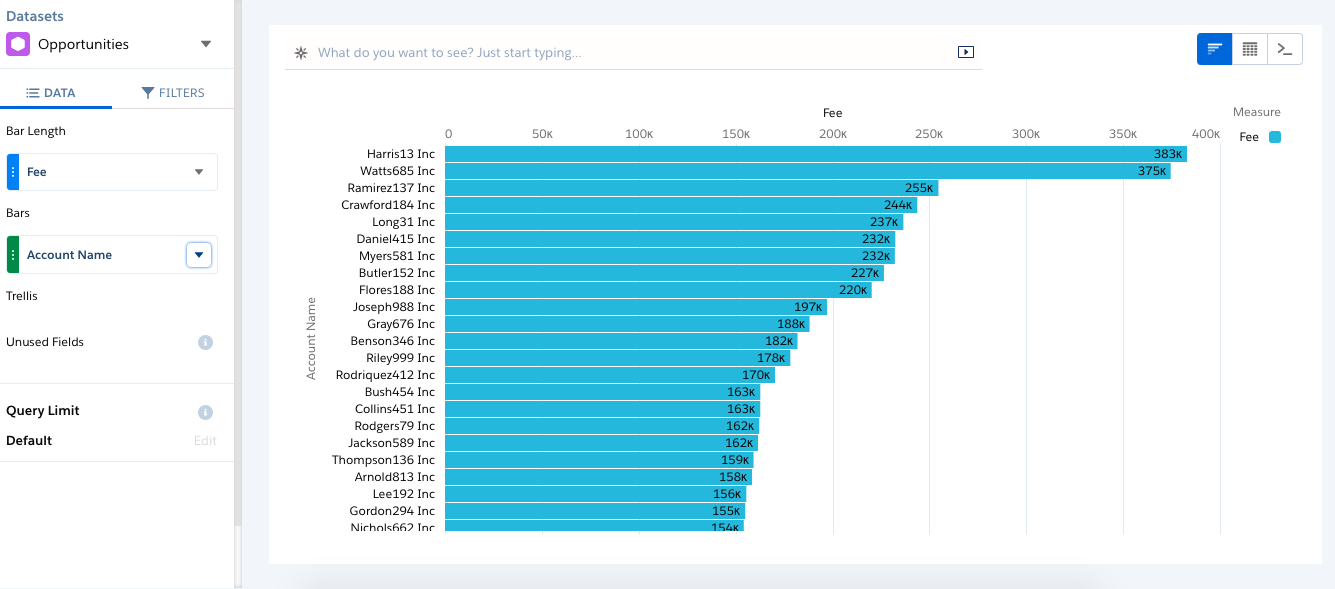Click the Daniel415 Inc label
Image resolution: width=1335 pixels, height=589 pixels.
point(396,239)
